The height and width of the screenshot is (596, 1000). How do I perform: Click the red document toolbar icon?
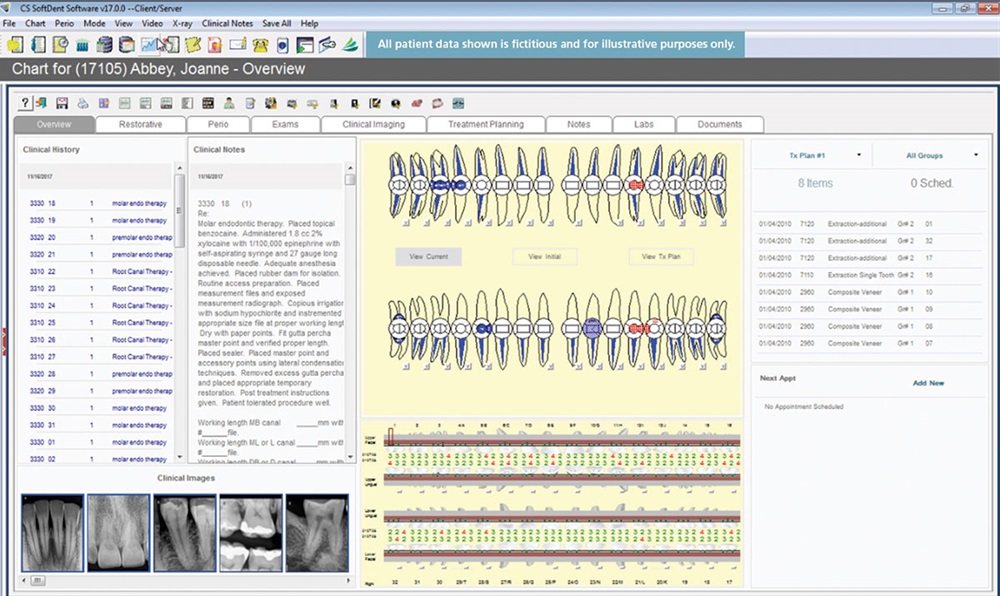coord(215,45)
